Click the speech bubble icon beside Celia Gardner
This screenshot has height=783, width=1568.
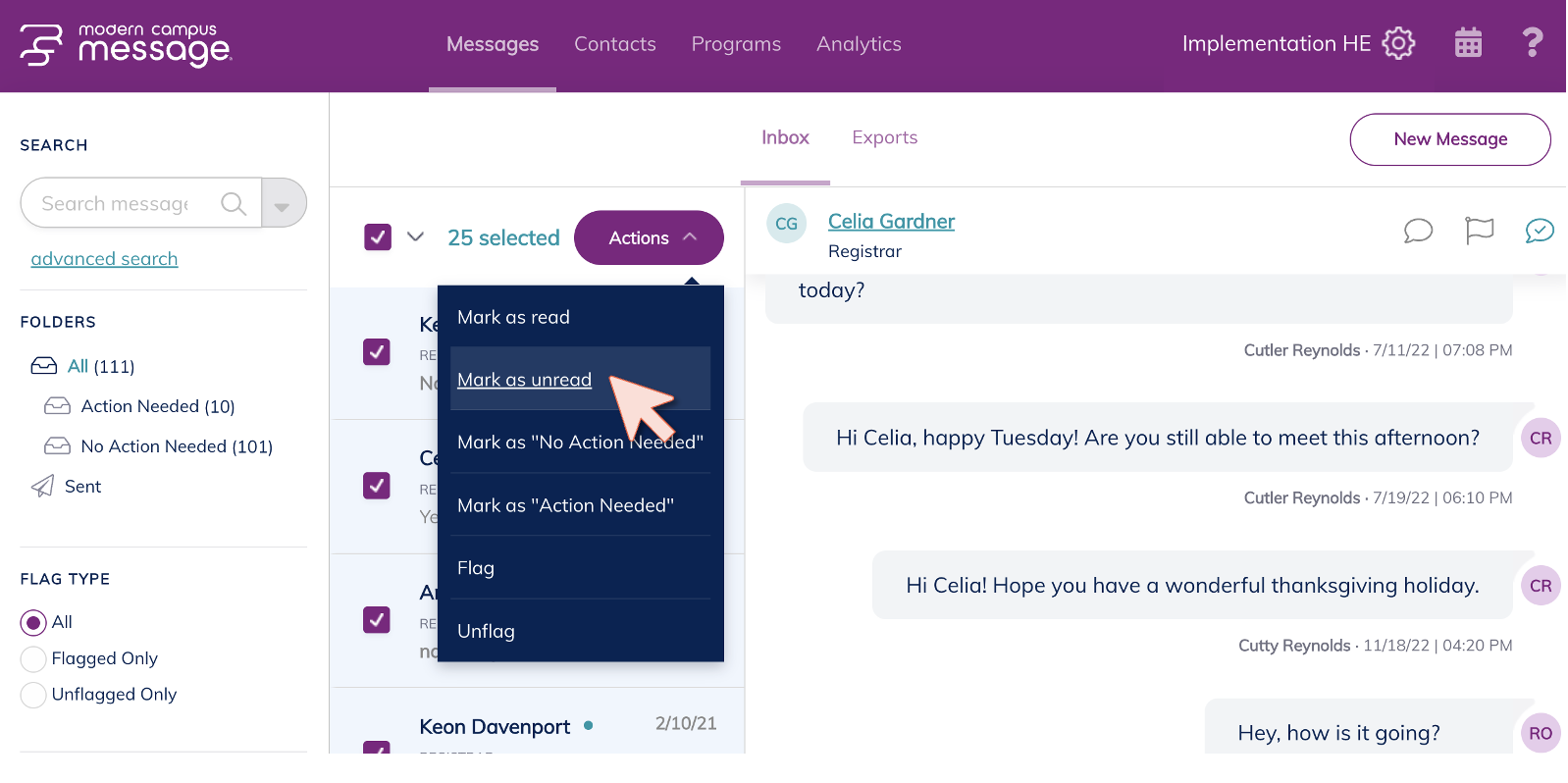pyautogui.click(x=1418, y=231)
